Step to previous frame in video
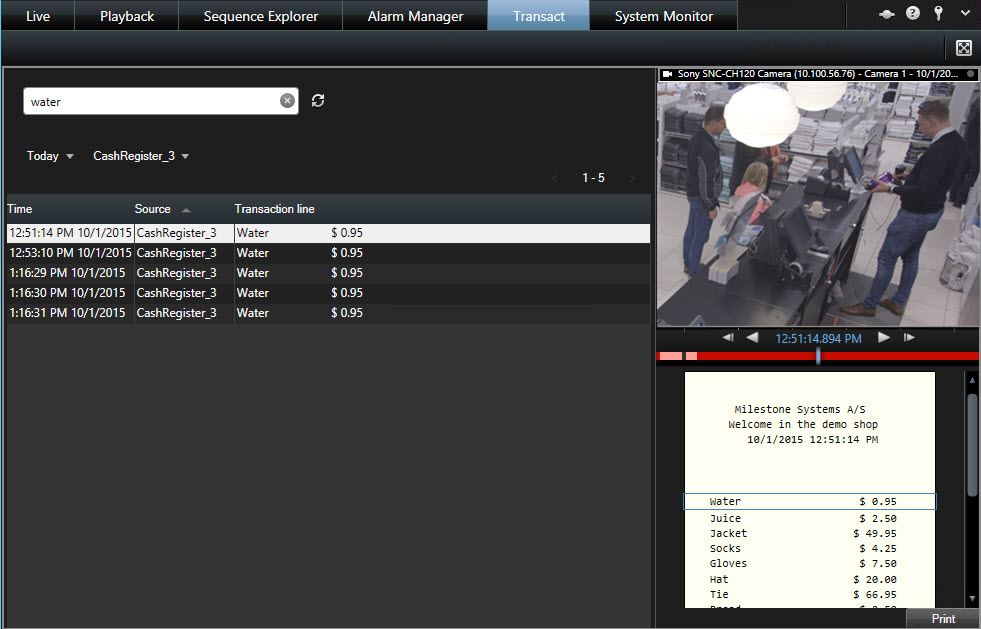 pos(728,338)
